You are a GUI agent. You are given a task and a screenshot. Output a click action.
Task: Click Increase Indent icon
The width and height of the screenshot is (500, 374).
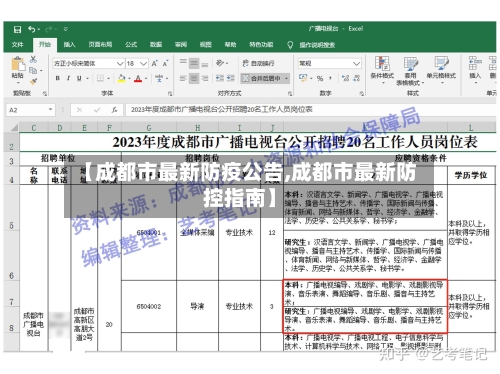coord(231,78)
